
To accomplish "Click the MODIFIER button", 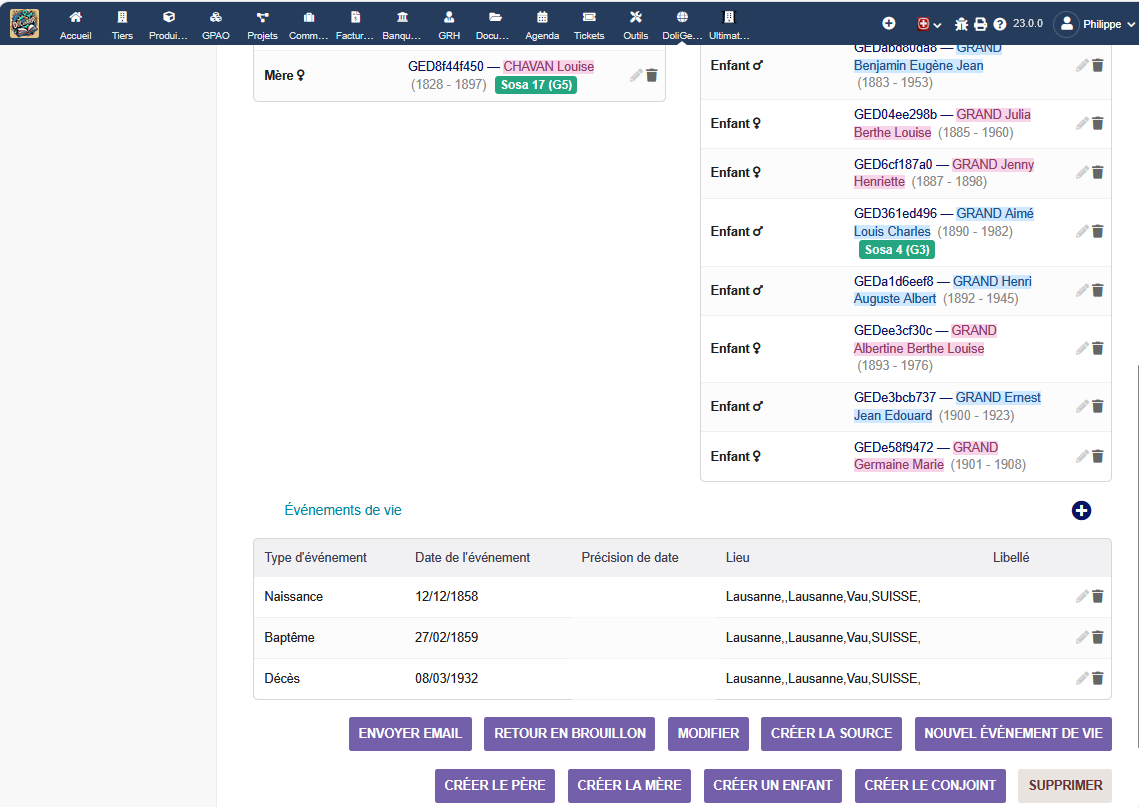I will 708,733.
